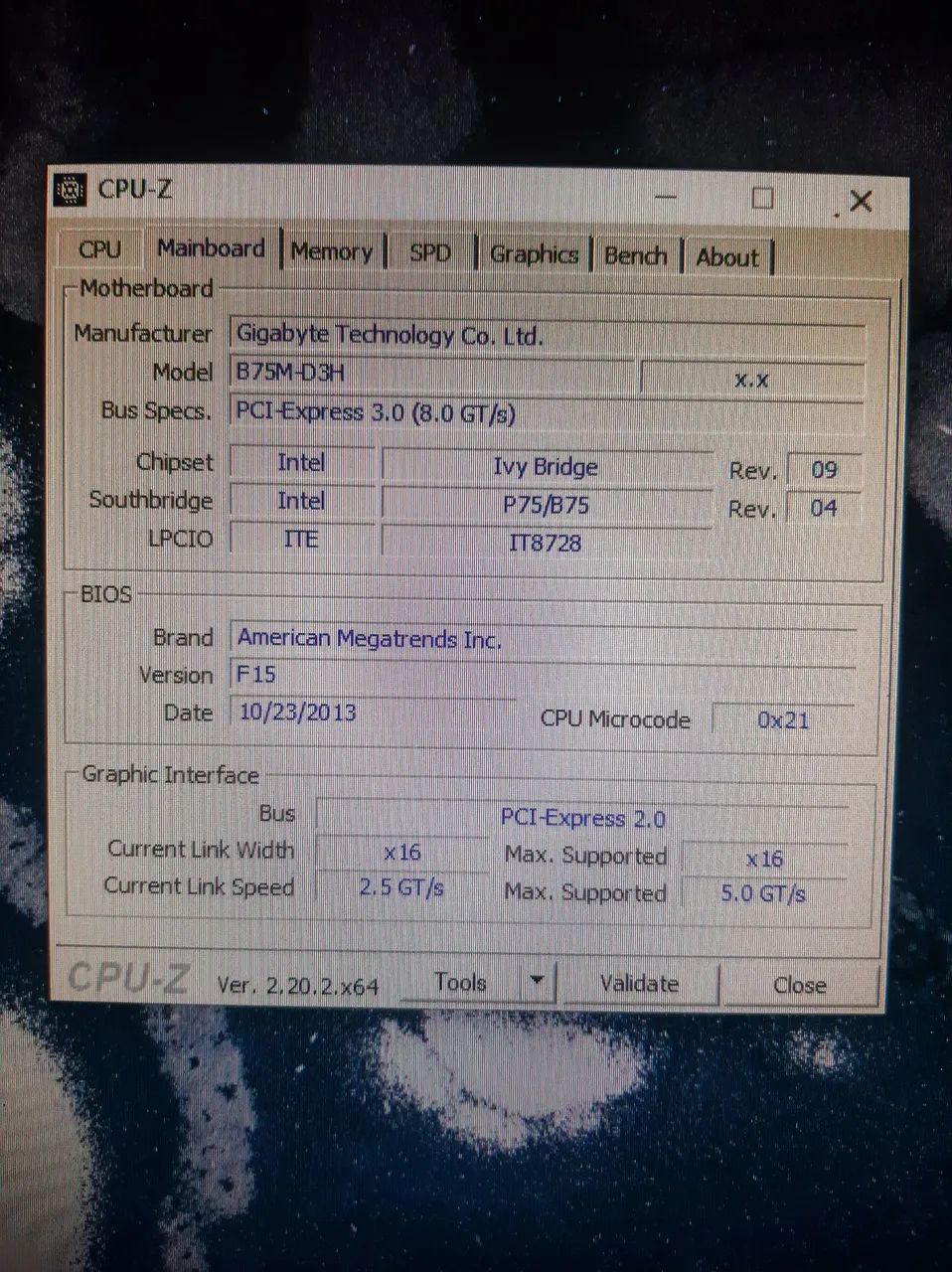Select the Mainboard tab
This screenshot has width=952, height=1272.
[212, 247]
